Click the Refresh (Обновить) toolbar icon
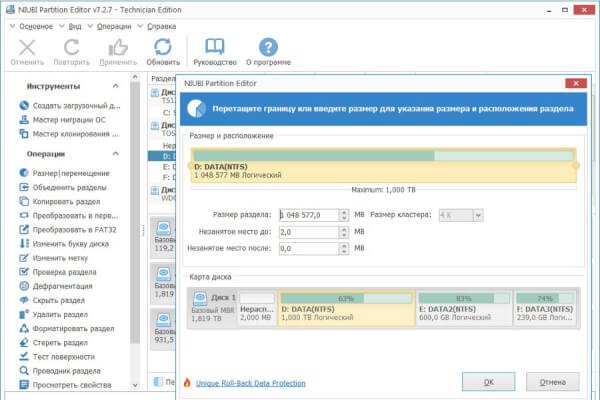 (163, 47)
